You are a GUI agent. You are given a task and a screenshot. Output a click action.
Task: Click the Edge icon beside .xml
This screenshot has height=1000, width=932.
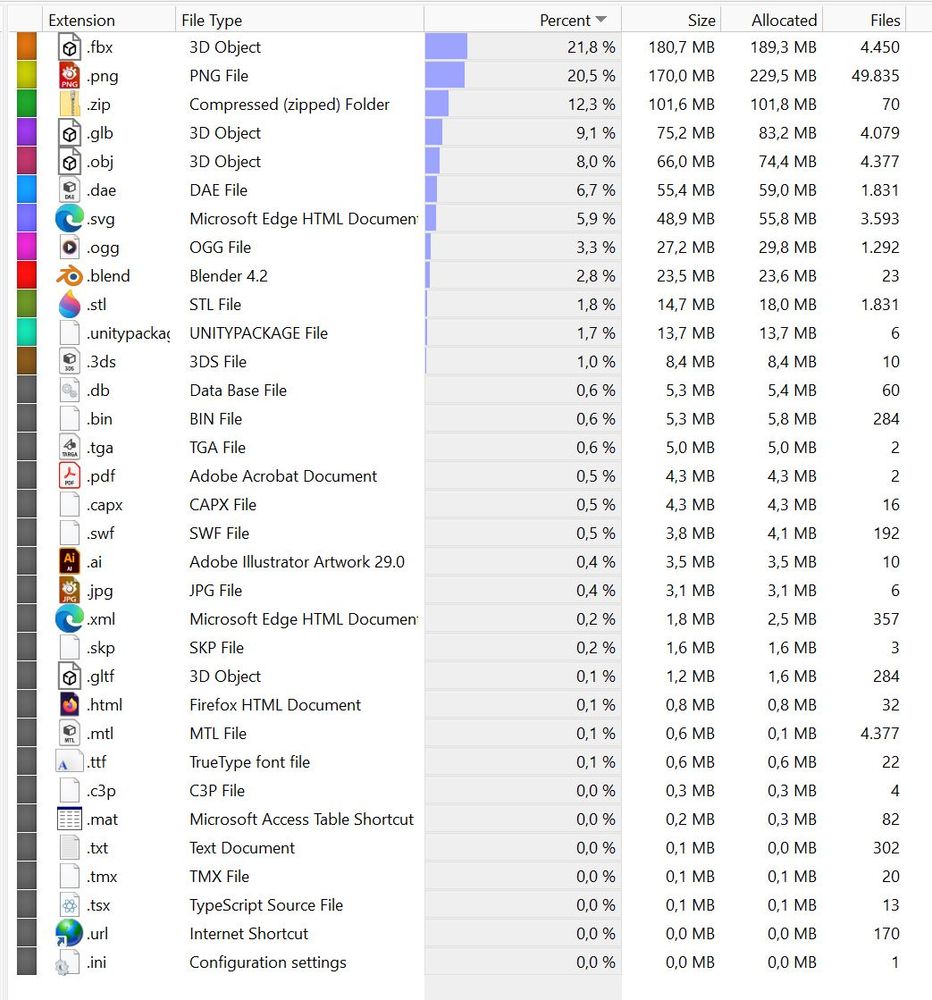70,619
